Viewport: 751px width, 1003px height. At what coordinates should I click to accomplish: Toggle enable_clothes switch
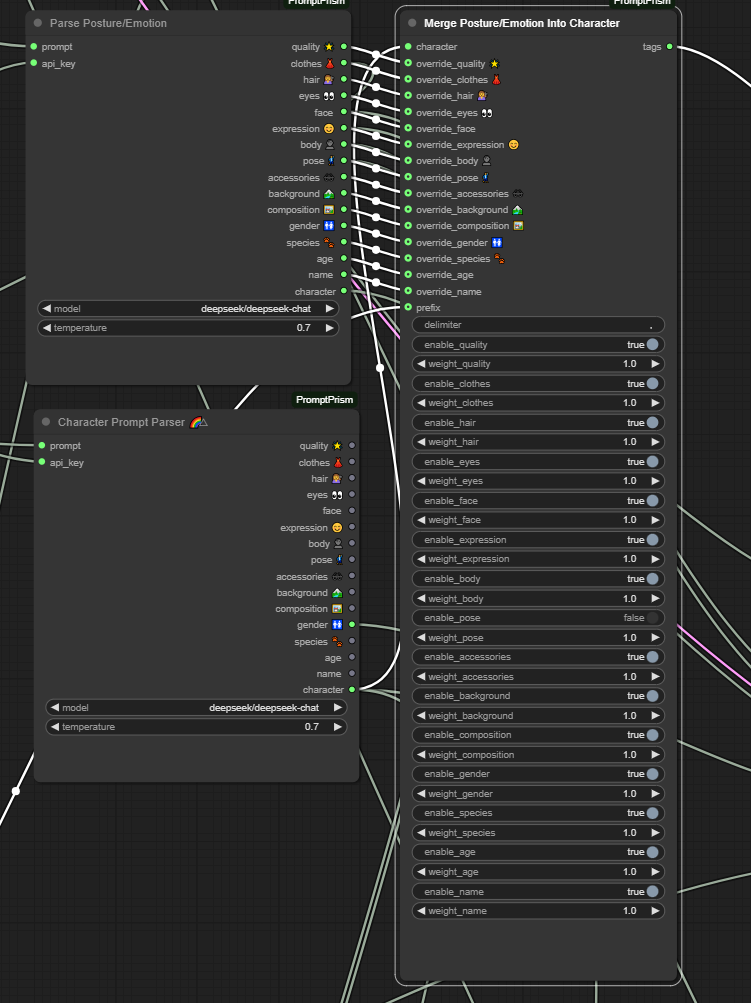pos(652,384)
